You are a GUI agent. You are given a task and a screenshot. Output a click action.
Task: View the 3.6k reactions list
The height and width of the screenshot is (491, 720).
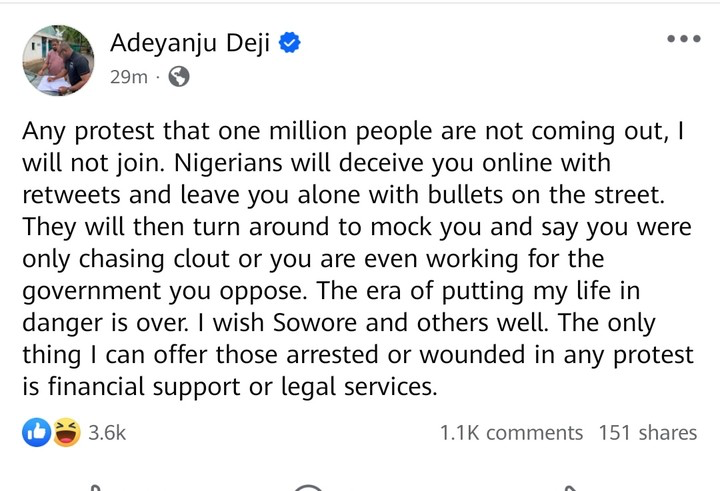(107, 433)
